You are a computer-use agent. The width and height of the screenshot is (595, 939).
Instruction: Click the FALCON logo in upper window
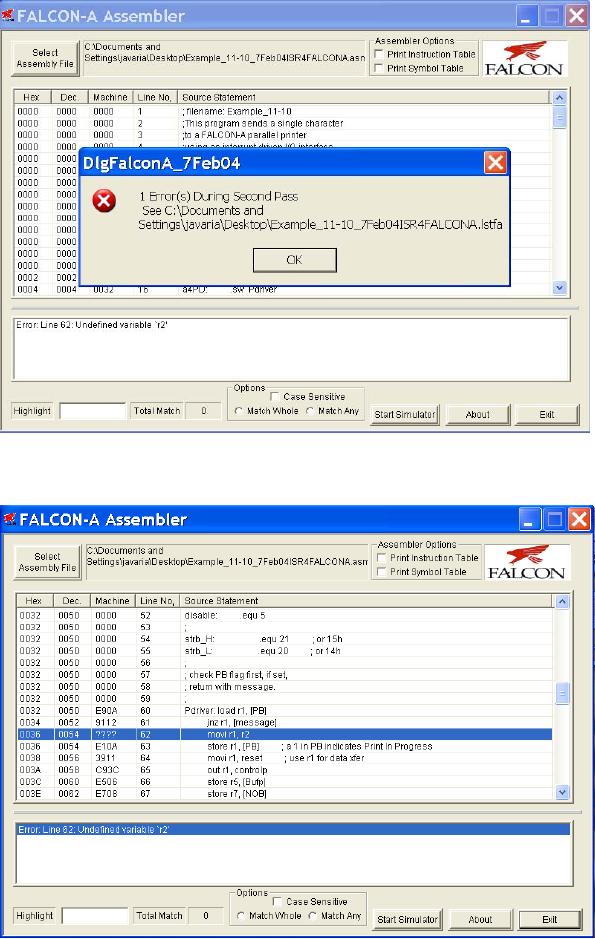[524, 59]
